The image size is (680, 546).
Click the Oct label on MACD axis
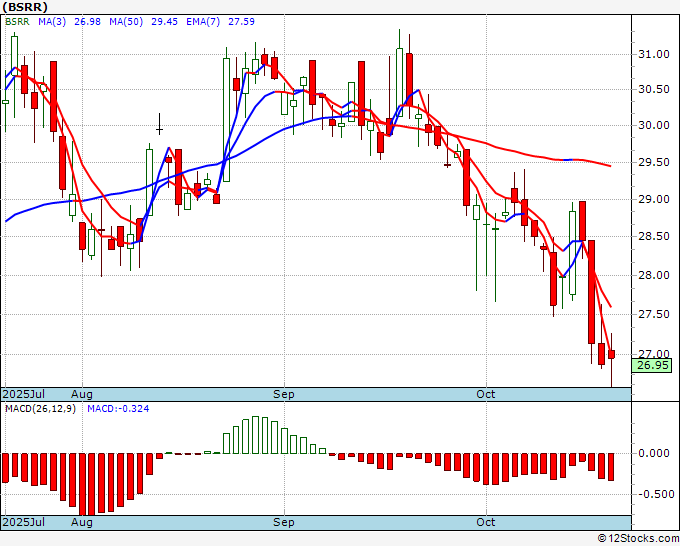(485, 522)
